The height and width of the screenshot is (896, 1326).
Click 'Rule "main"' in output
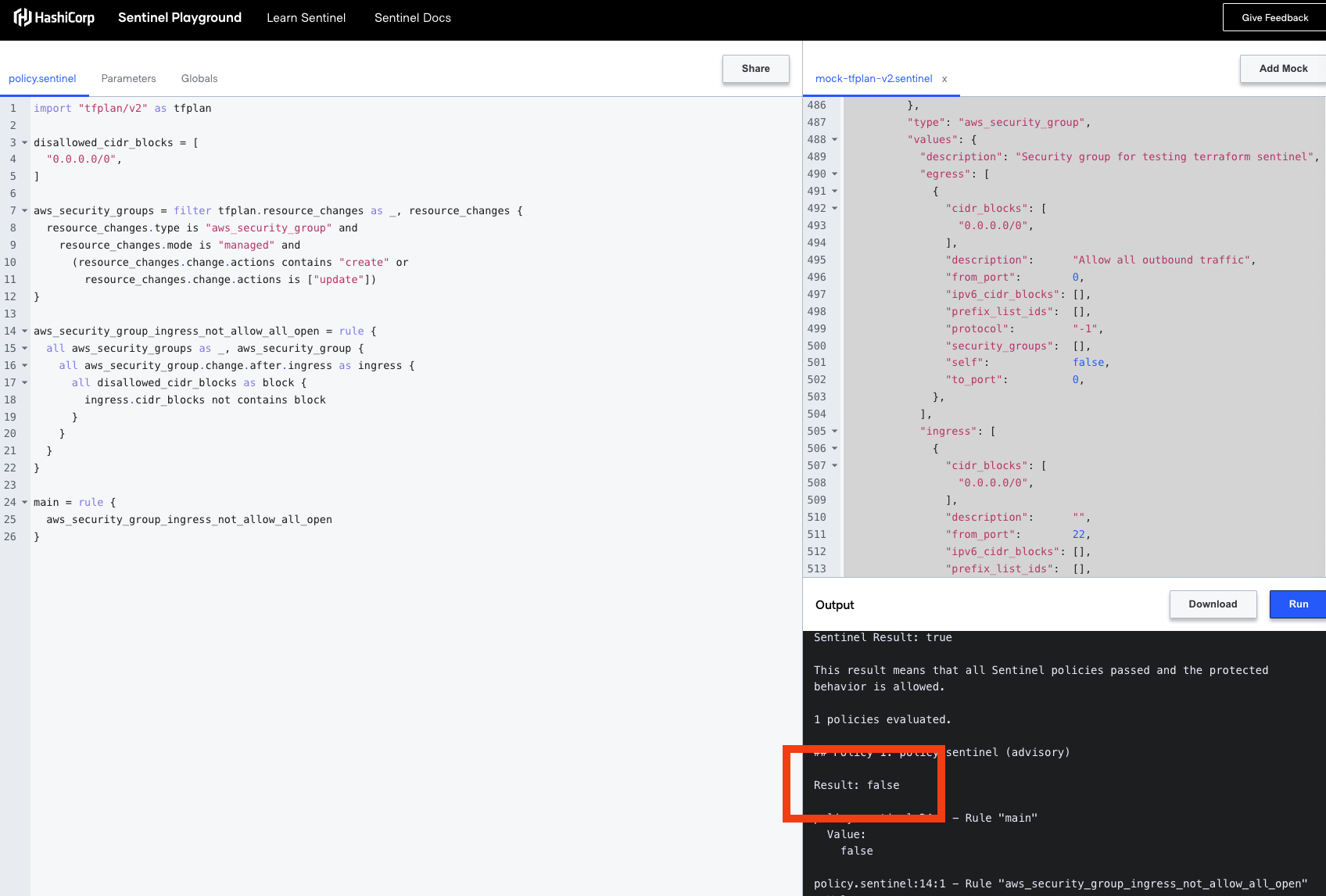click(x=1001, y=818)
